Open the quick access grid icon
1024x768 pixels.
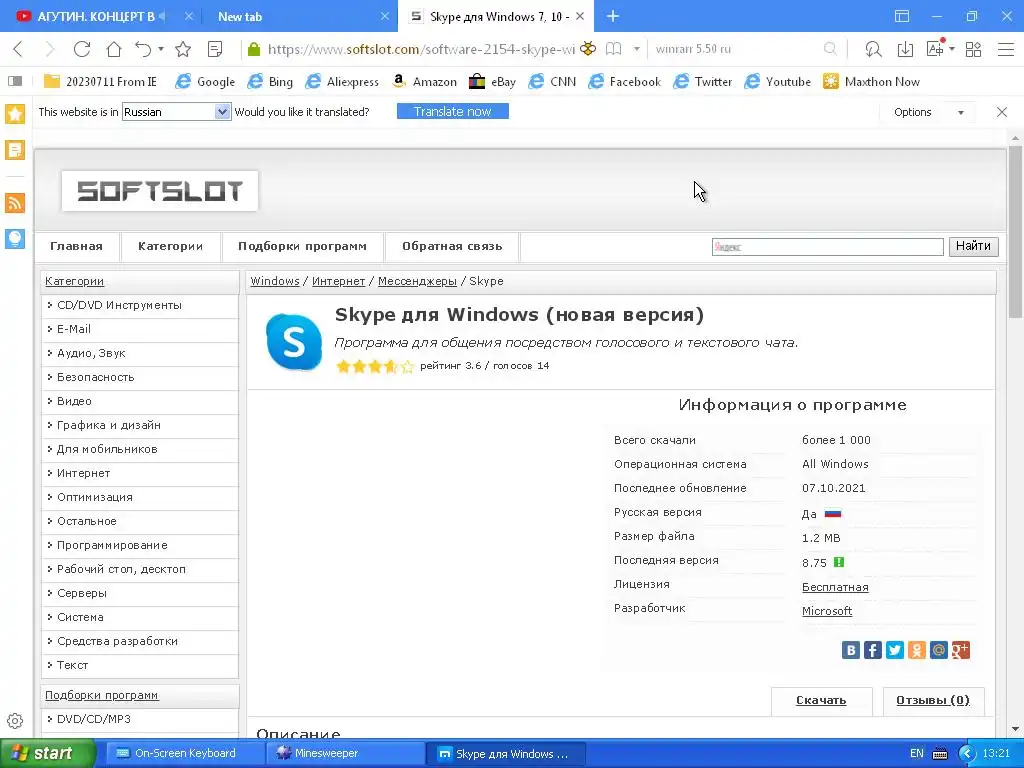click(x=974, y=49)
